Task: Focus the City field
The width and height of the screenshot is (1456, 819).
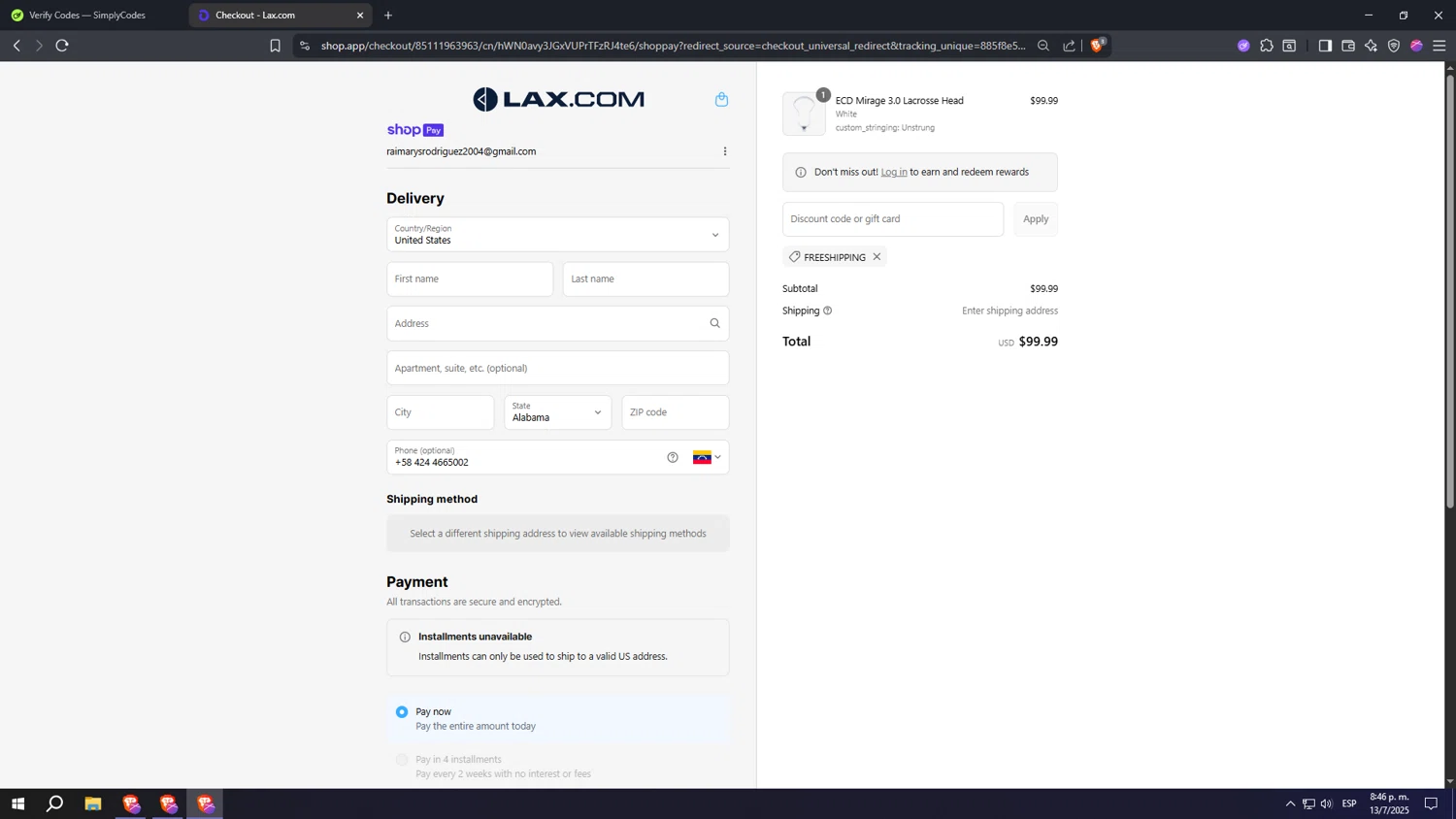Action: 441,412
